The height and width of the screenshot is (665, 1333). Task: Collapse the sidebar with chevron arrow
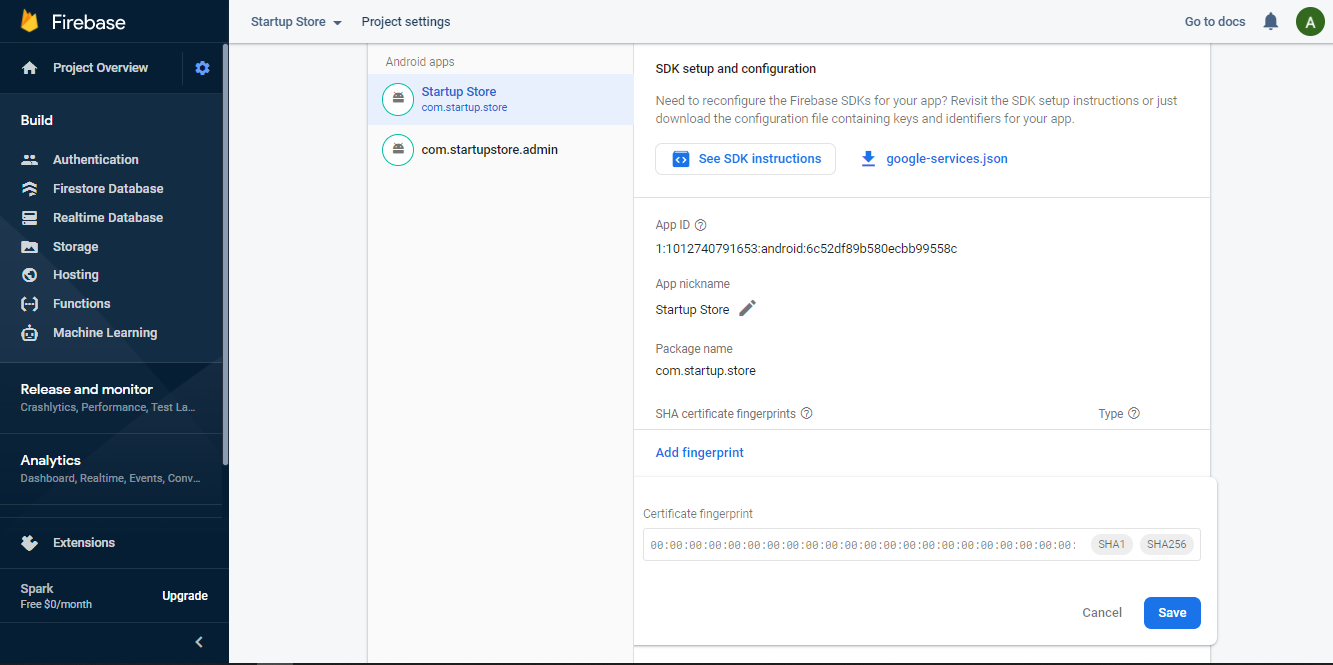tap(199, 642)
